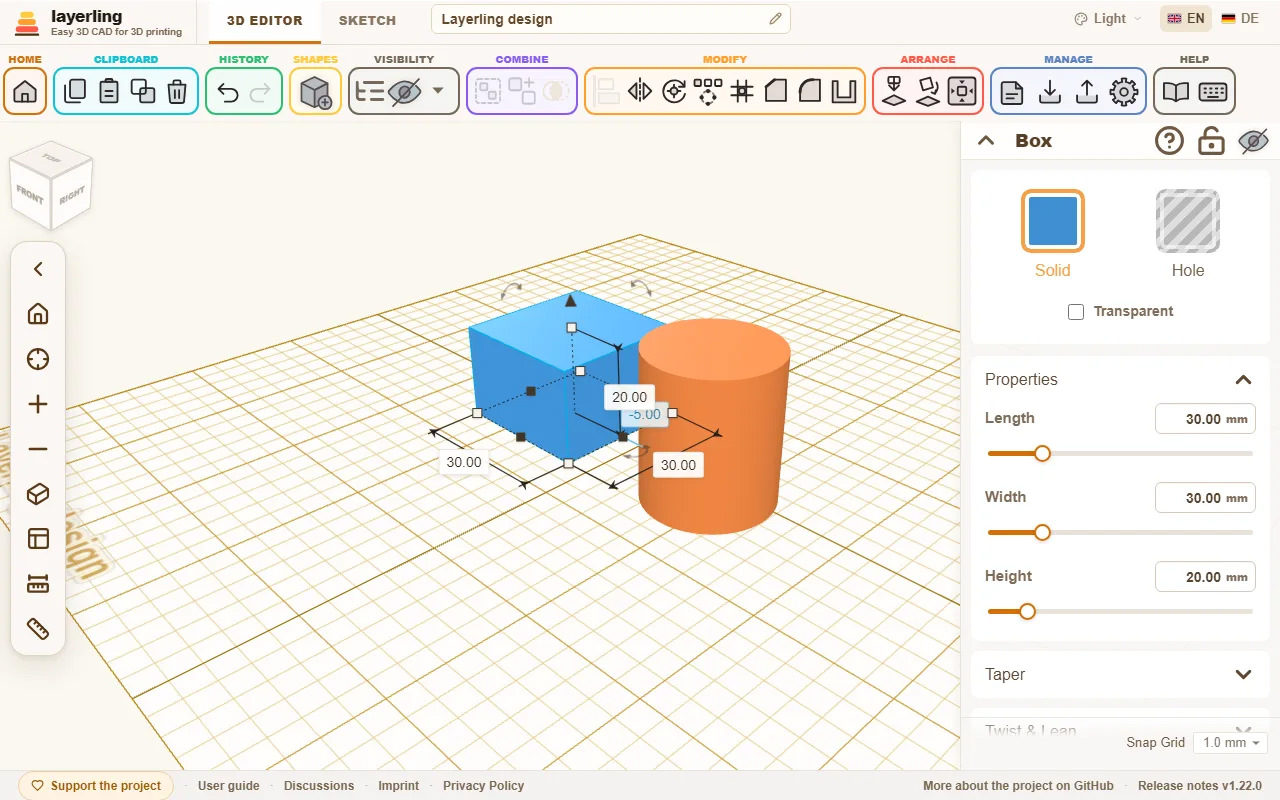The height and width of the screenshot is (800, 1280).
Task: Click the circular Rotate tool in Modify
Action: [x=674, y=92]
